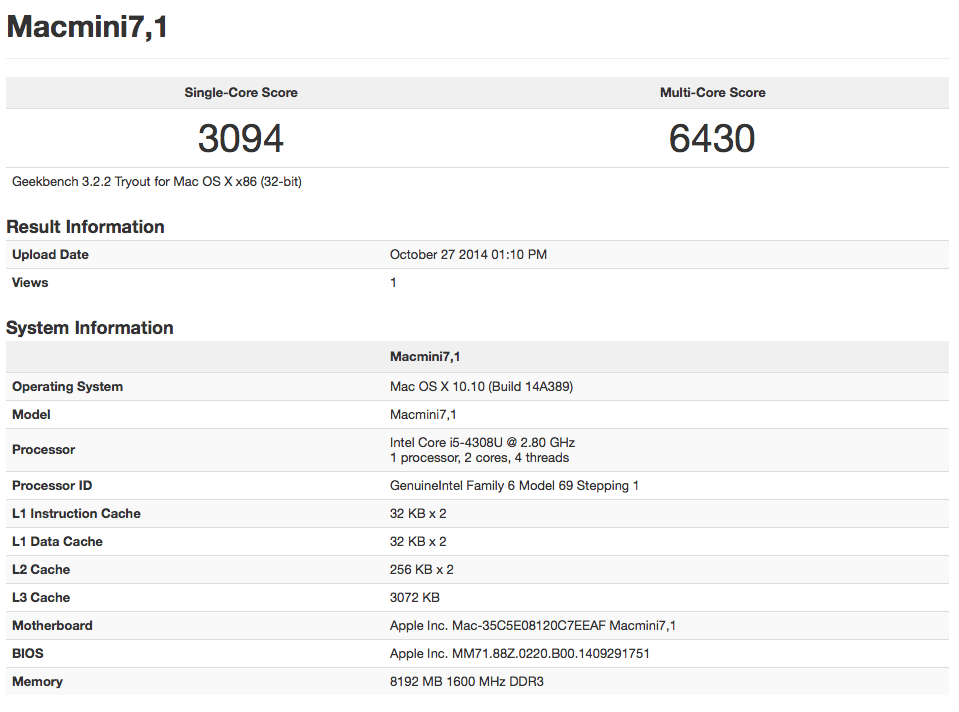Screen dimensions: 959x712
Task: Click the Views count value 1
Action: pos(393,283)
